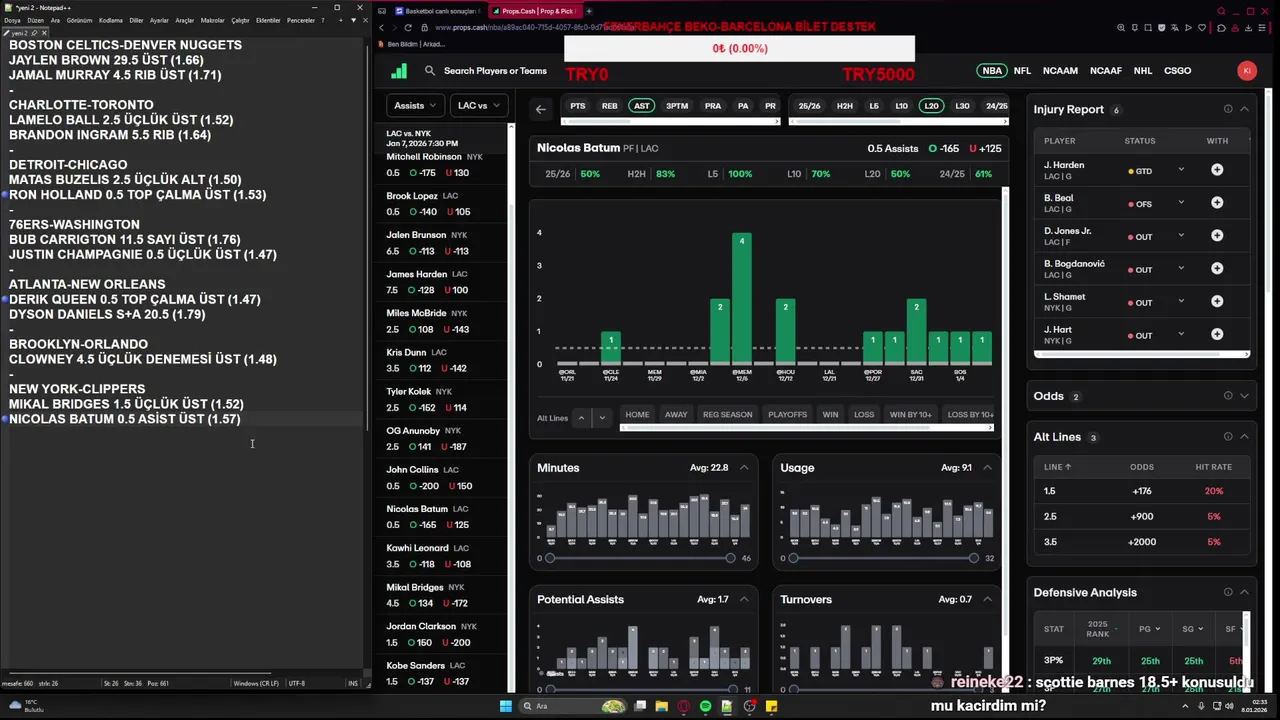Collapse the Injury Report panel

pos(1244,109)
